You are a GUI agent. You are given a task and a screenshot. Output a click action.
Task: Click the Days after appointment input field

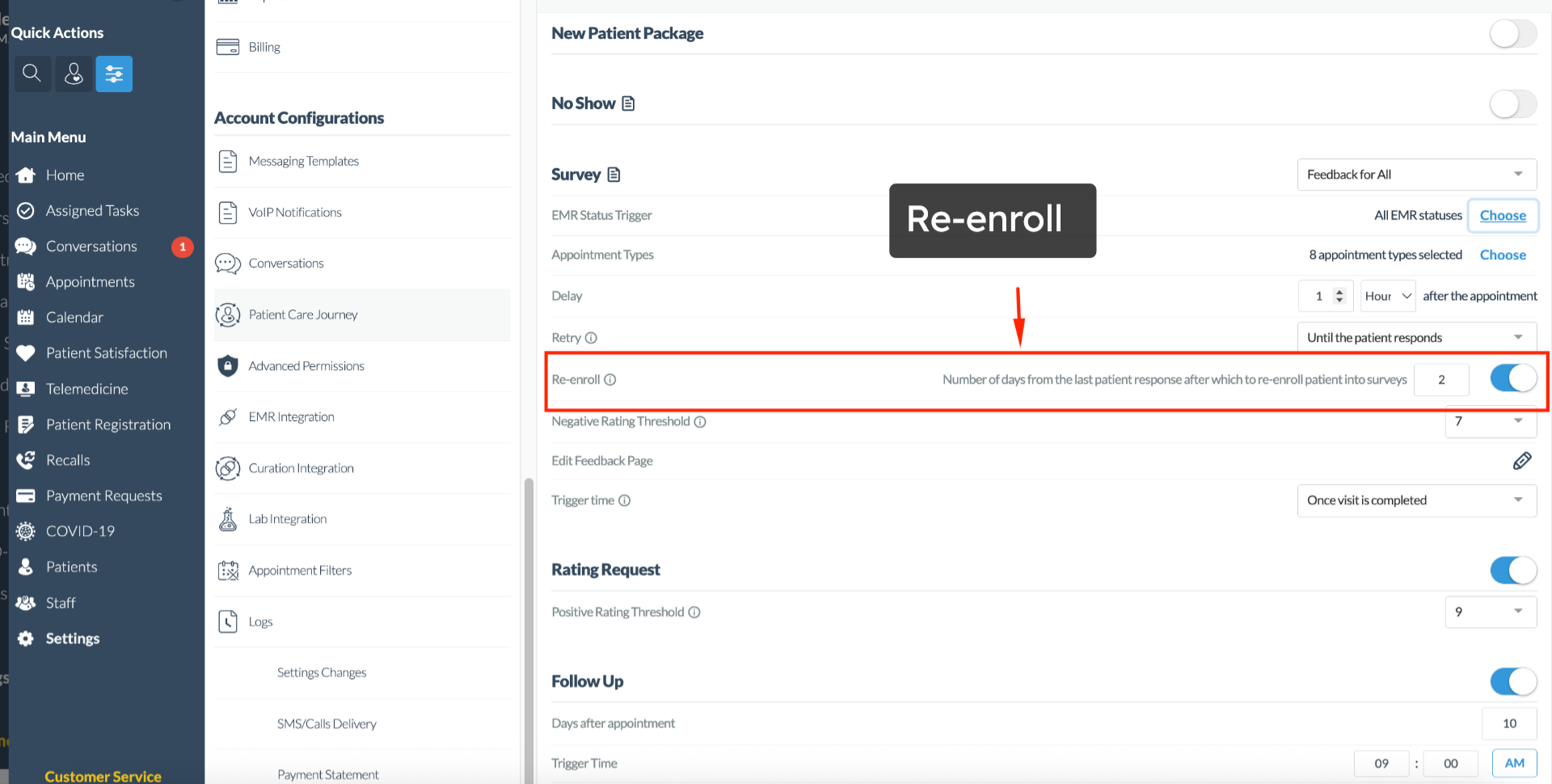pyautogui.click(x=1509, y=723)
